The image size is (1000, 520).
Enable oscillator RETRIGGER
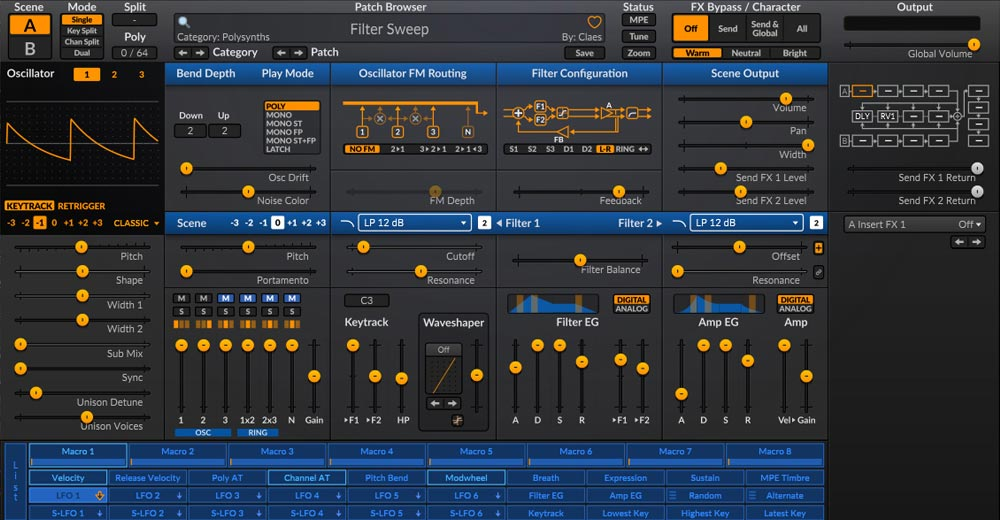[81, 206]
